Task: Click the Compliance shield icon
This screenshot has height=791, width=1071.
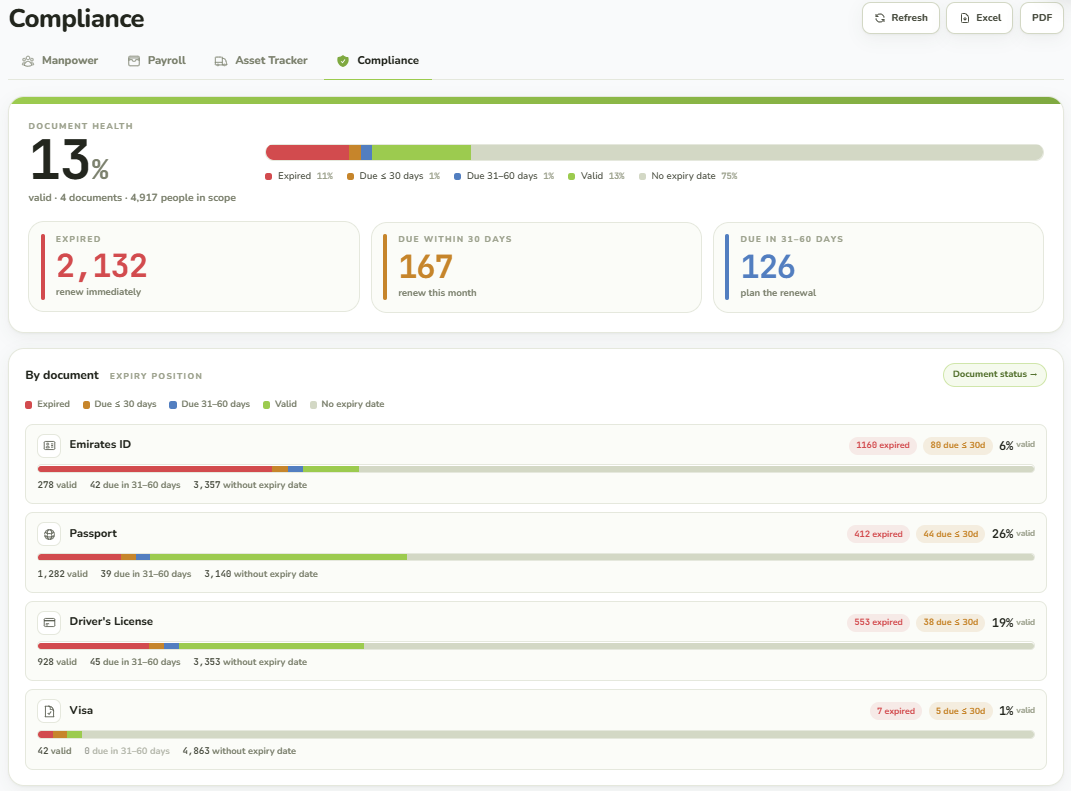Action: point(343,61)
